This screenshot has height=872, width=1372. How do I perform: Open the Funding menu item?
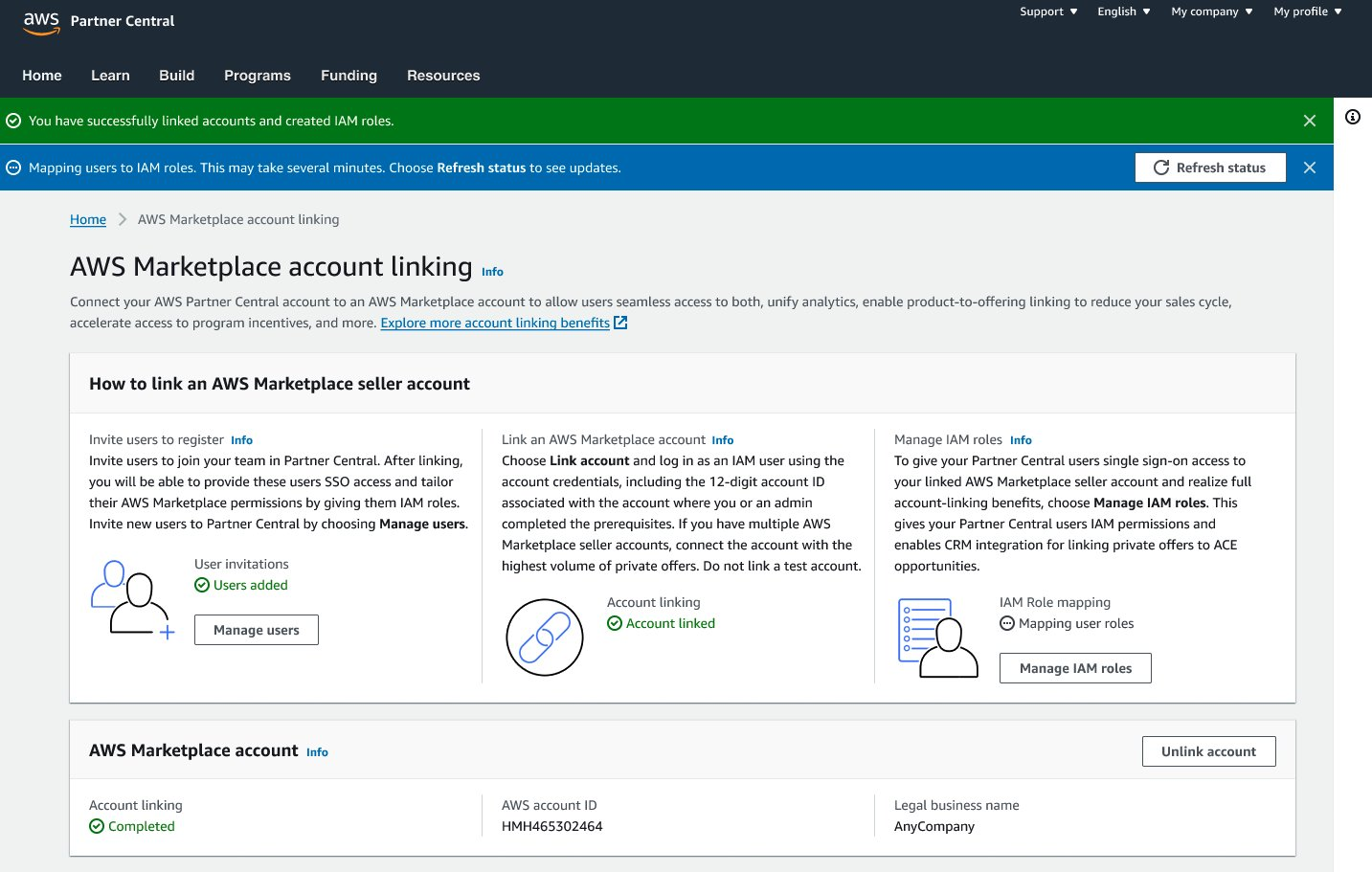[x=349, y=76]
